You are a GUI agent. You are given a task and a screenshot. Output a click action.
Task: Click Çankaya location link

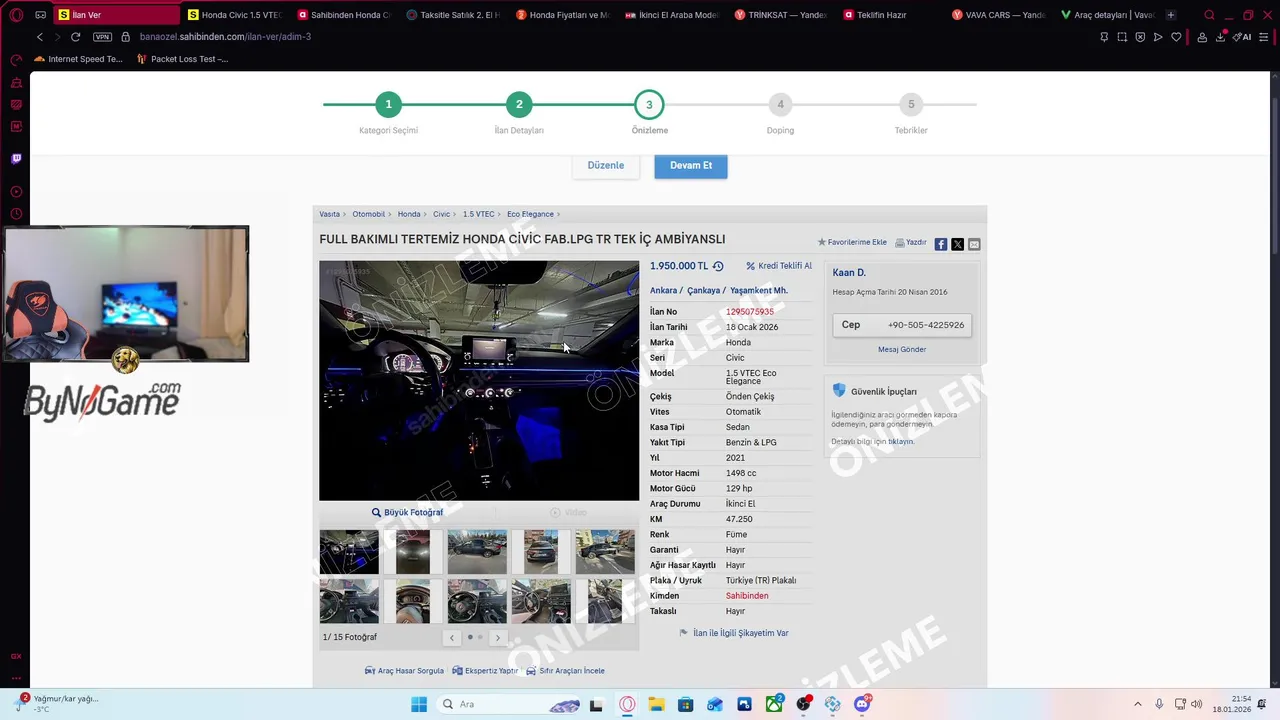[x=703, y=291]
